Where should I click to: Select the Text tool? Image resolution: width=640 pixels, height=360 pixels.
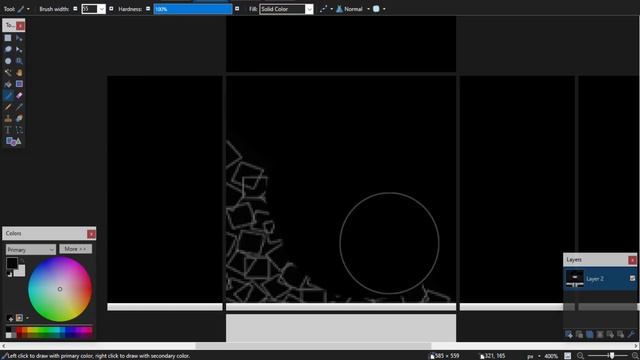[x=8, y=130]
